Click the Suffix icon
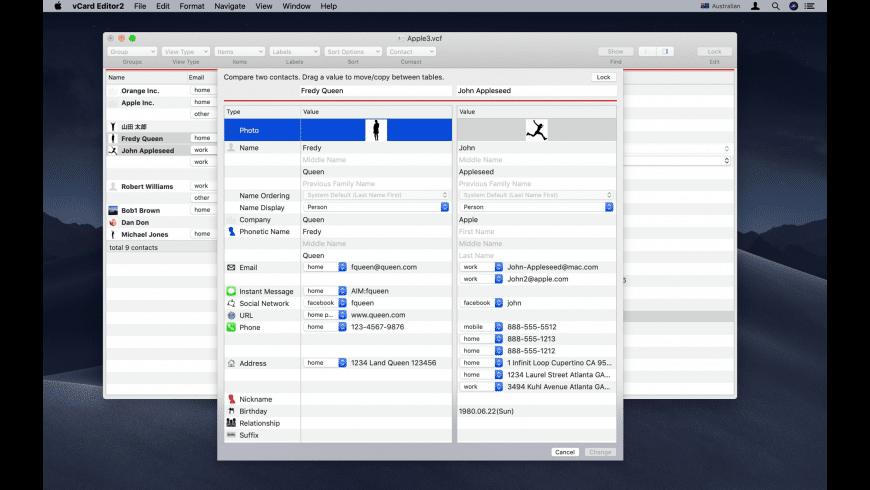The image size is (870, 490). [231, 435]
